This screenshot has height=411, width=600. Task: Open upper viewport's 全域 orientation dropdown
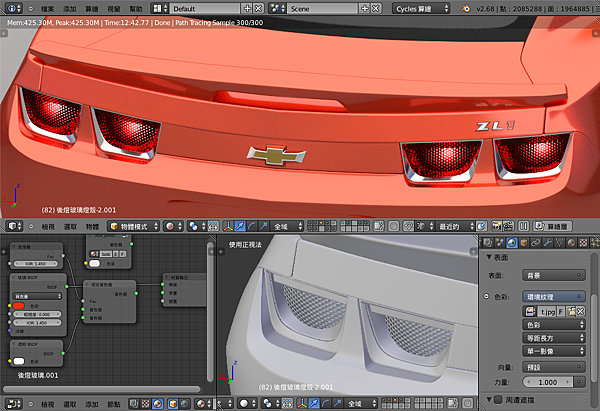287,227
